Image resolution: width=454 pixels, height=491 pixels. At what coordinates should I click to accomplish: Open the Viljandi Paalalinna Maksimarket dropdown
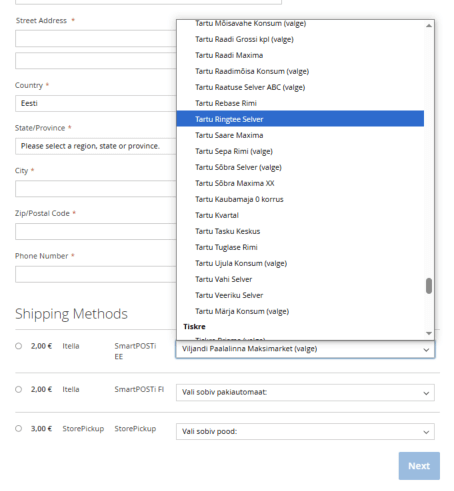tap(305, 349)
